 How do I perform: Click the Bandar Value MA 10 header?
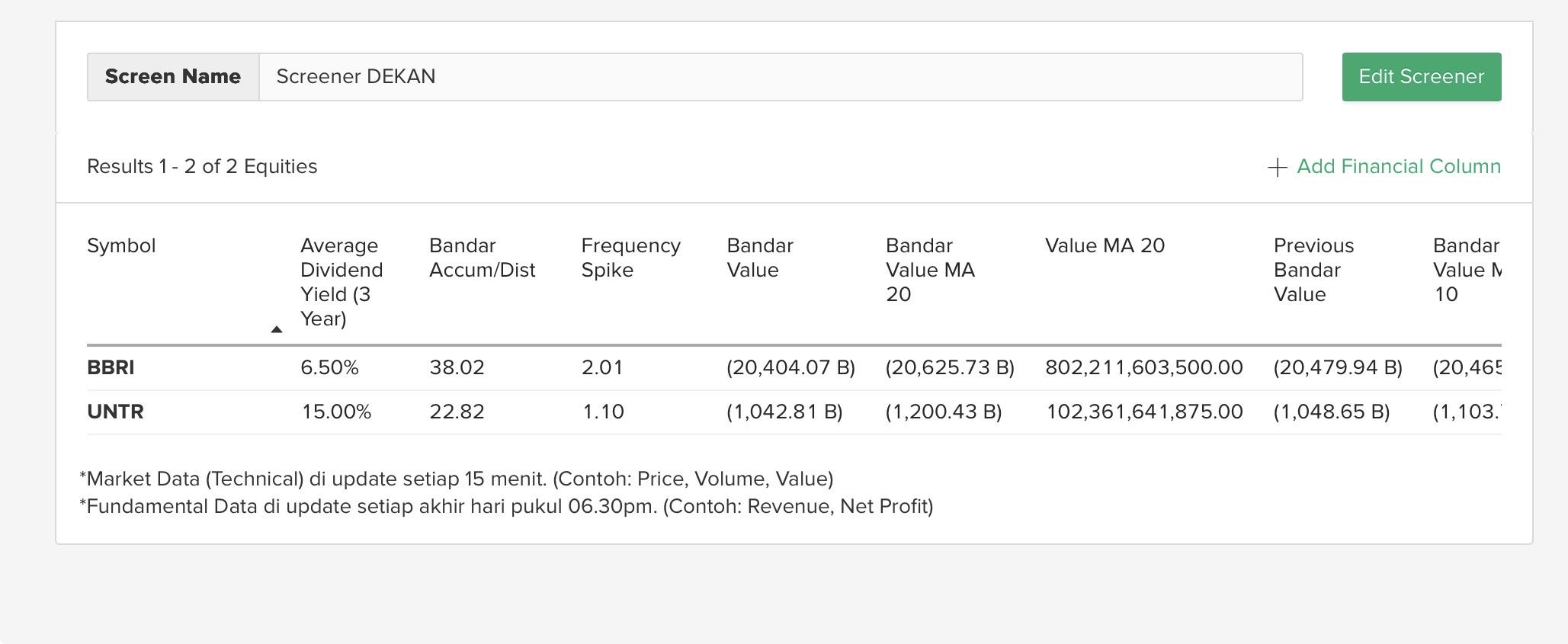click(1465, 270)
